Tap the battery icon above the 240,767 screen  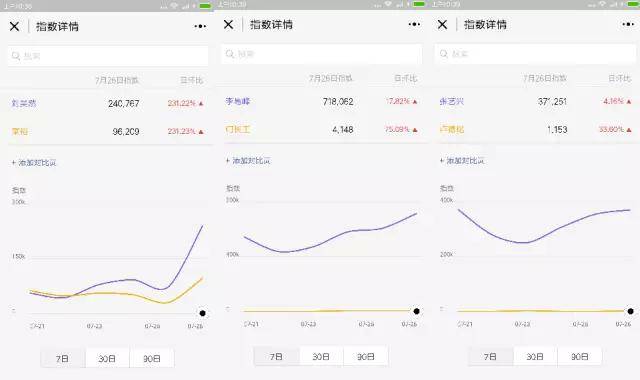pos(205,6)
